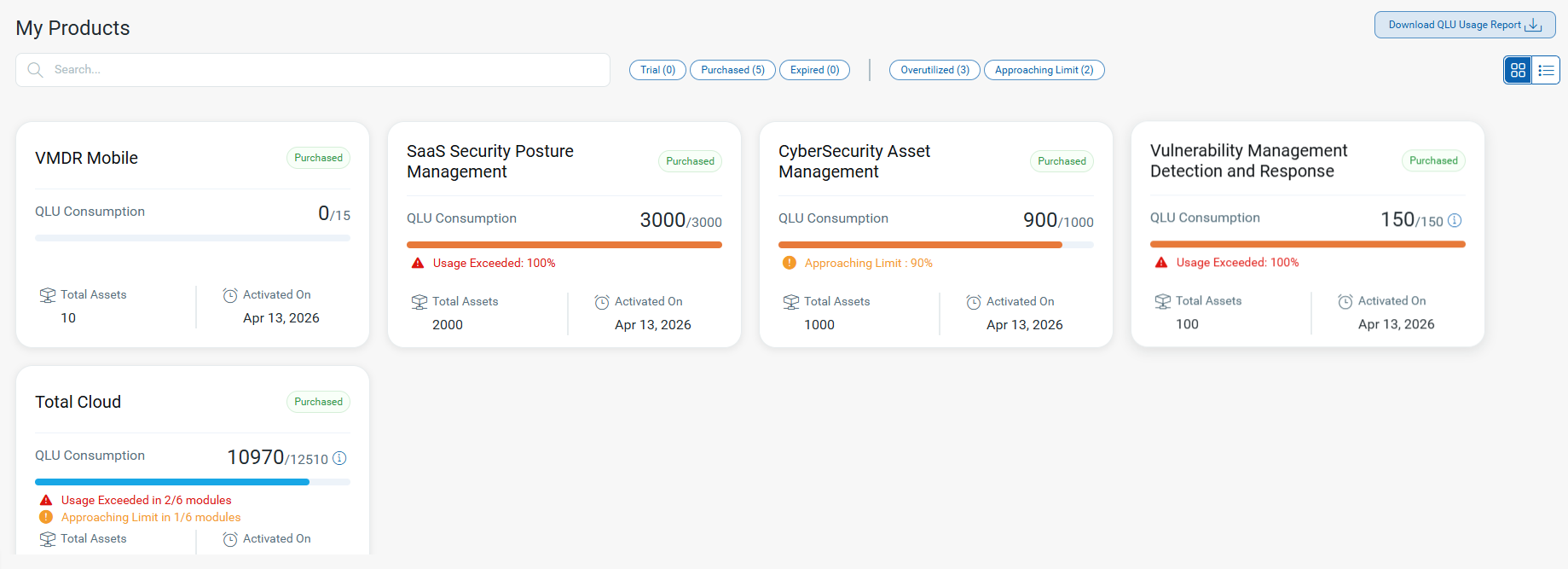Click the Total Assets icon on Total Cloud card

tap(48, 539)
